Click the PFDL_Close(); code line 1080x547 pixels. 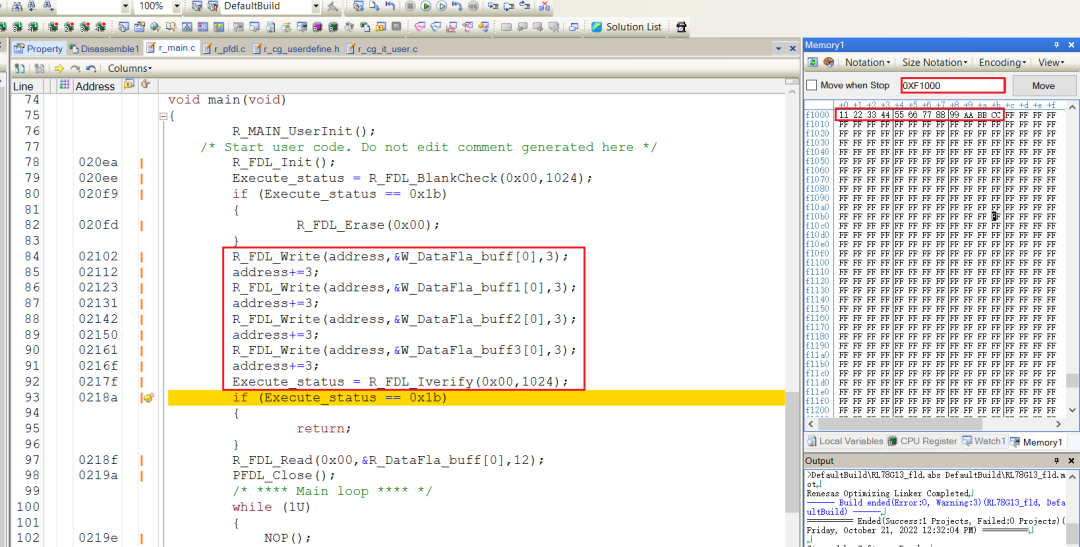284,475
